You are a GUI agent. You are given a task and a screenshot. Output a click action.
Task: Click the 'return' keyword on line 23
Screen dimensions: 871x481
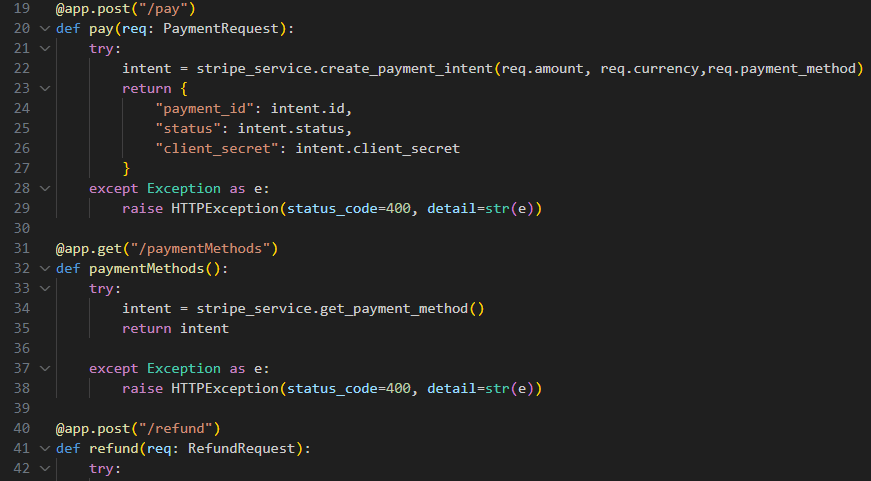click(147, 88)
